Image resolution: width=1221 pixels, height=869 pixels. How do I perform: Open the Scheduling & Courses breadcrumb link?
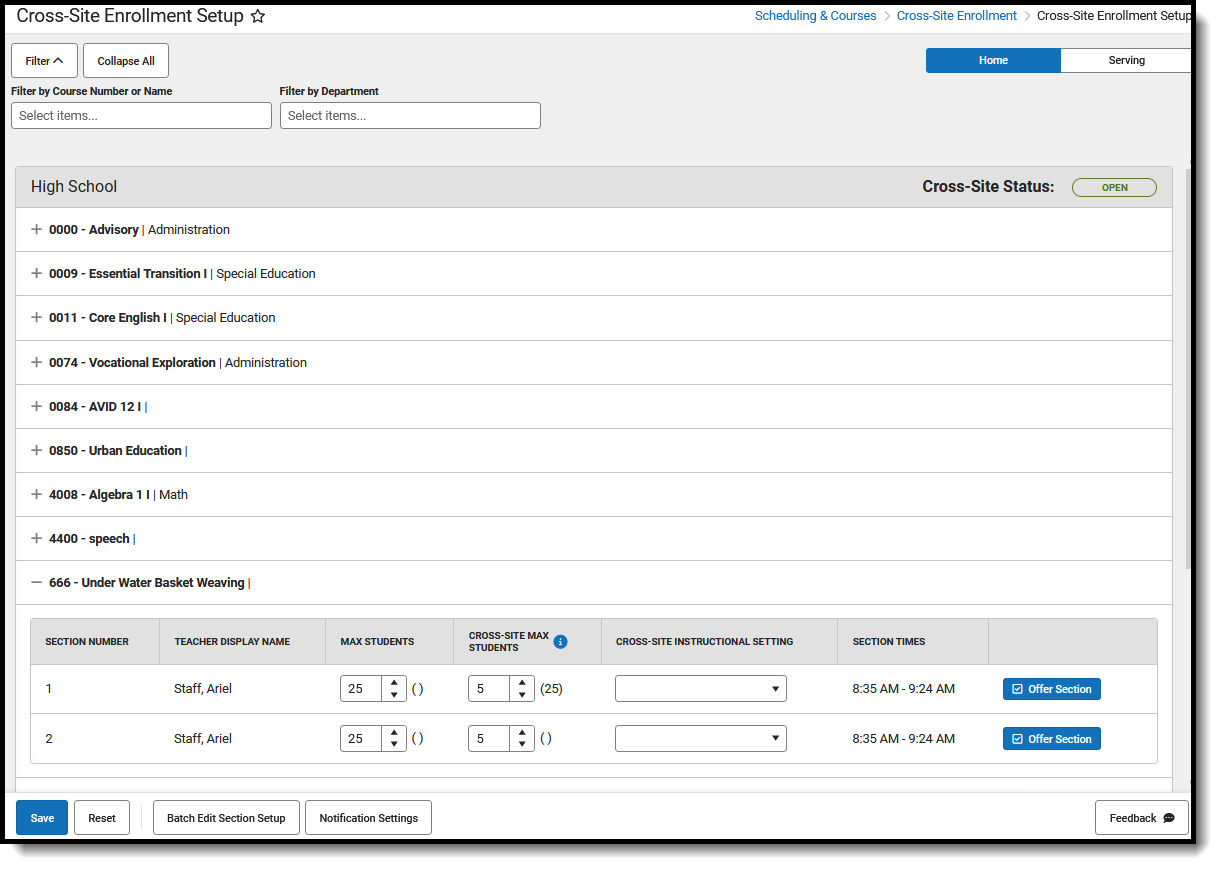tap(815, 16)
